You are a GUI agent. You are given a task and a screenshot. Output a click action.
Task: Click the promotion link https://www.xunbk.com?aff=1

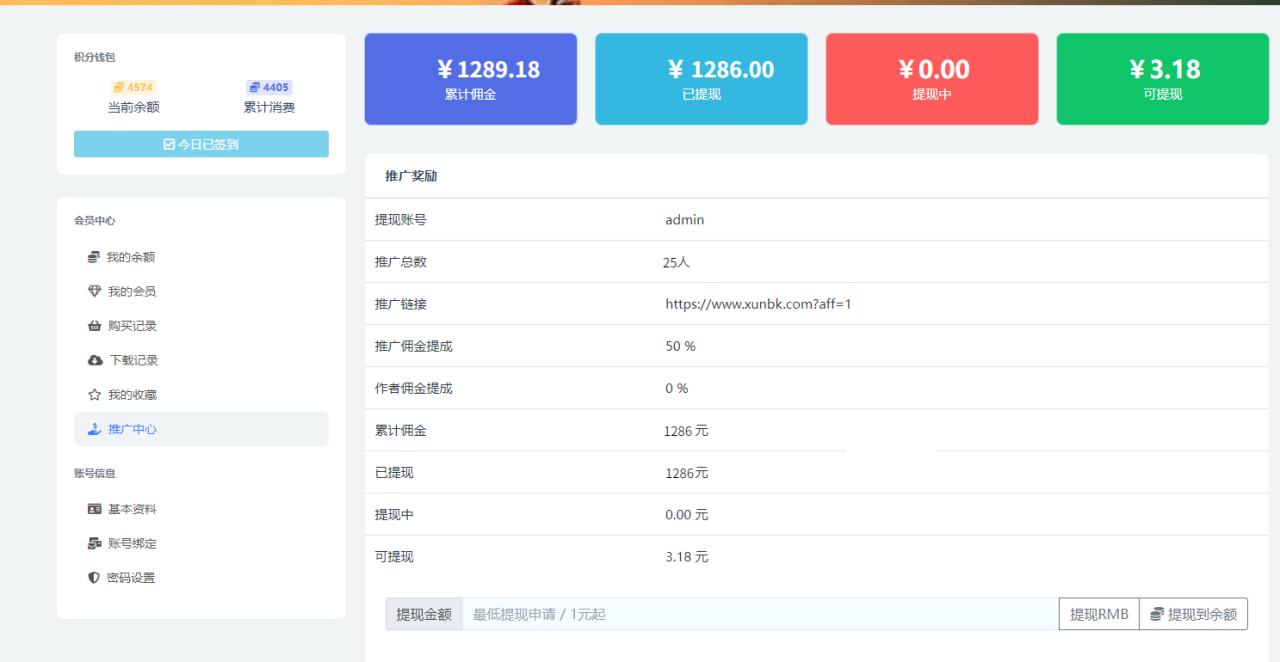tap(758, 304)
